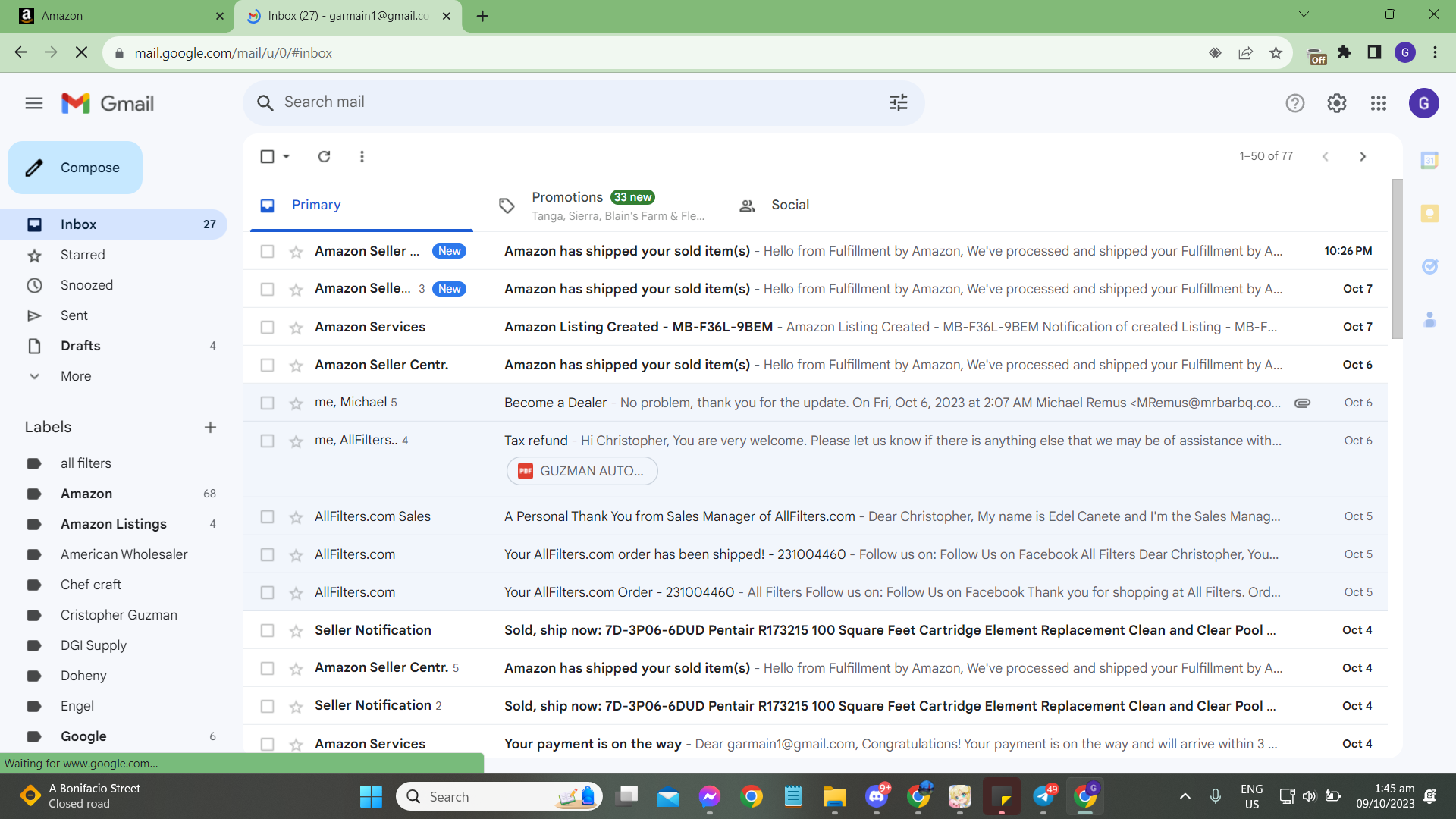Show hidden system tray icons
The image size is (1456, 819).
(x=1185, y=796)
